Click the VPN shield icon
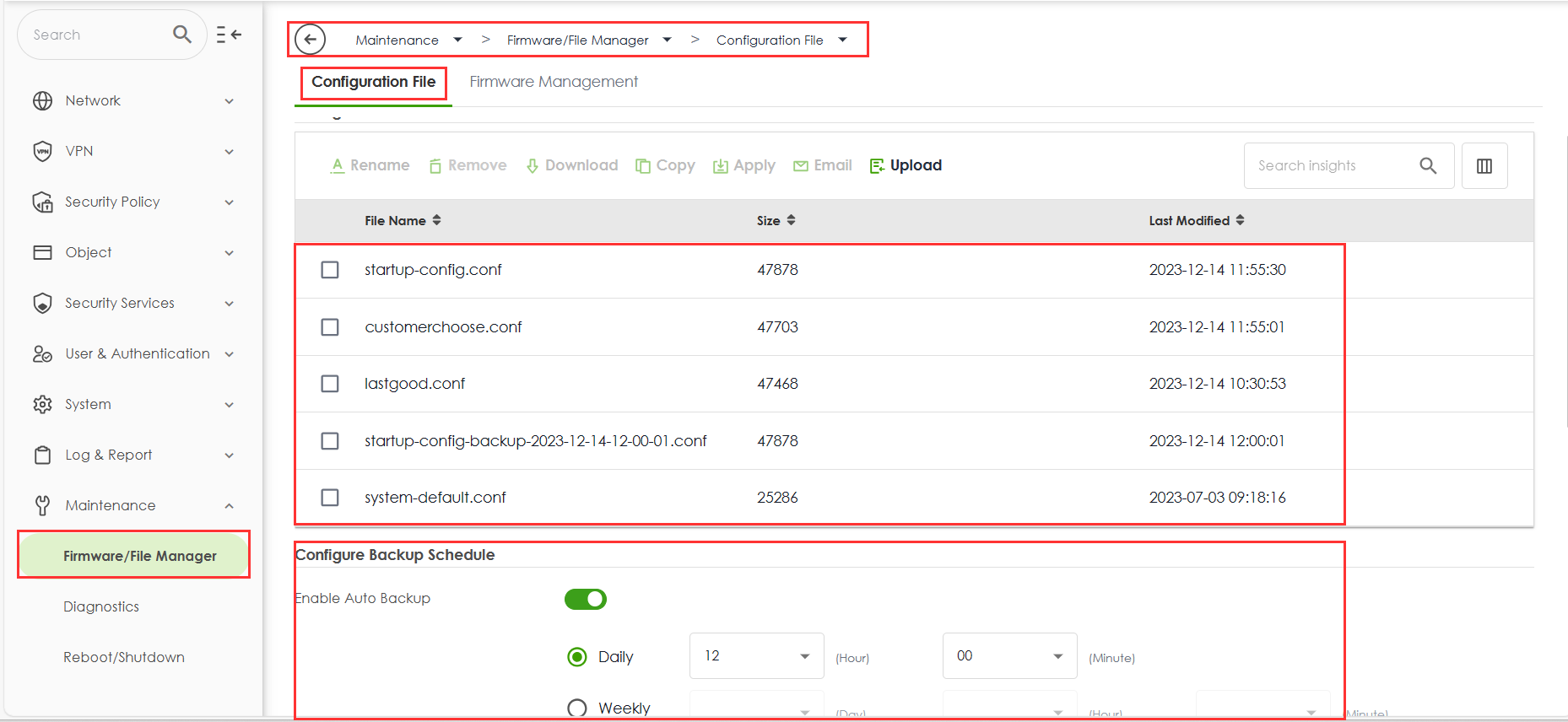This screenshot has width=1568, height=722. click(42, 151)
